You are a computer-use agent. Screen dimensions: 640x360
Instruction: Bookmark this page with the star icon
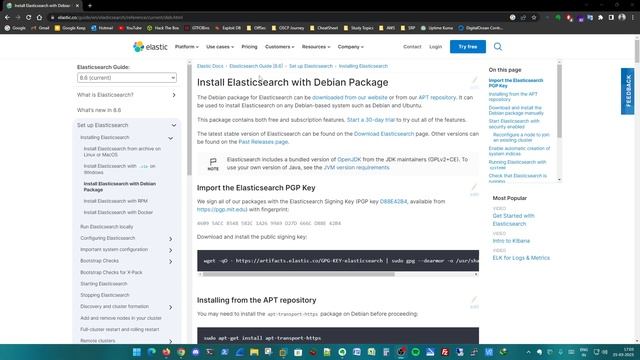point(534,18)
